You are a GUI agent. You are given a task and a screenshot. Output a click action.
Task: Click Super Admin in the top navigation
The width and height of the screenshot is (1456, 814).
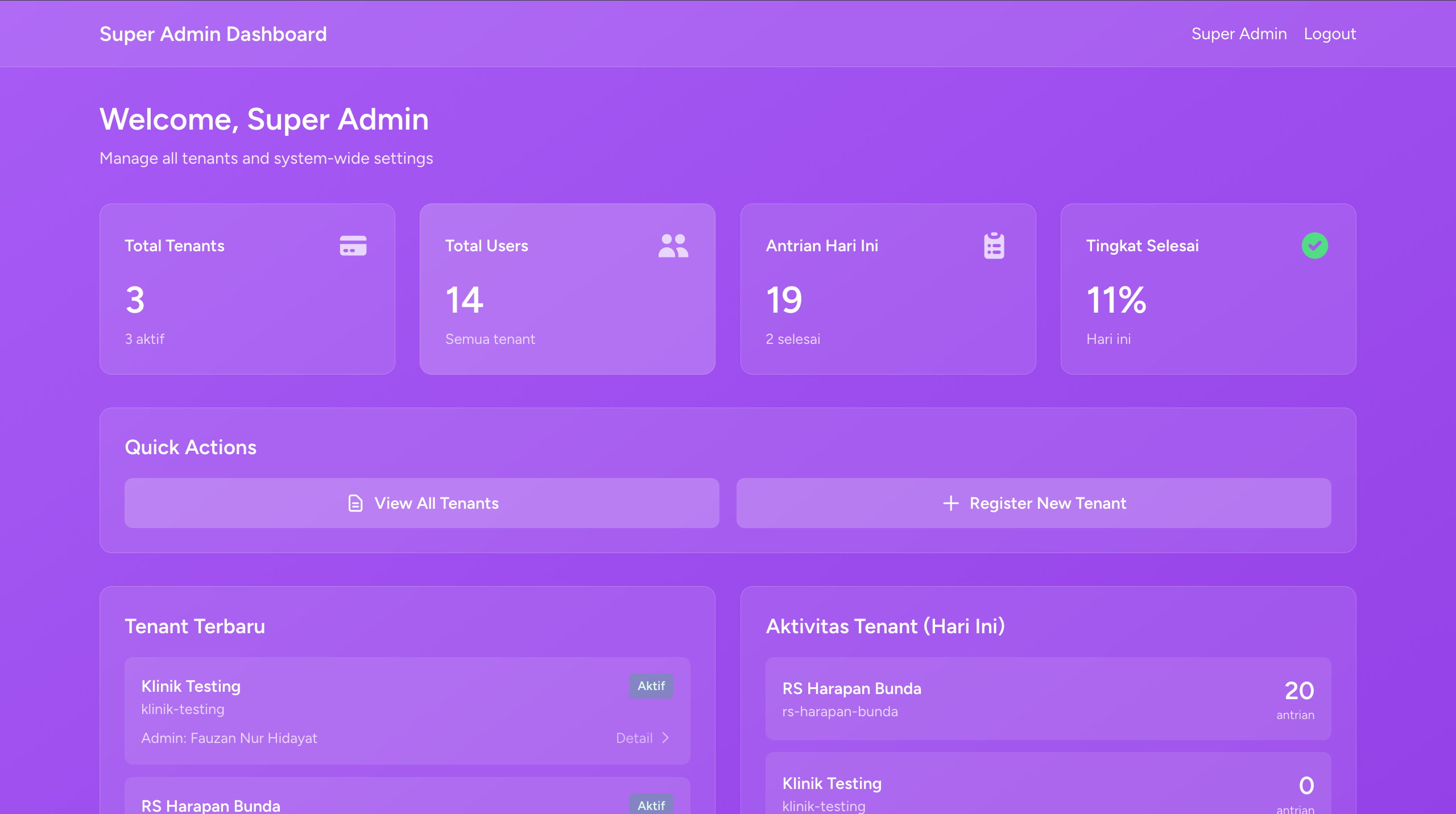pyautogui.click(x=1239, y=34)
